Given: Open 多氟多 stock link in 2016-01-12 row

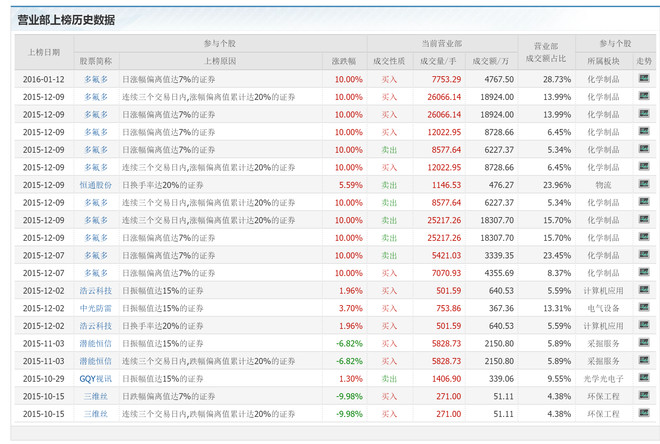Looking at the screenshot, I should [x=96, y=79].
